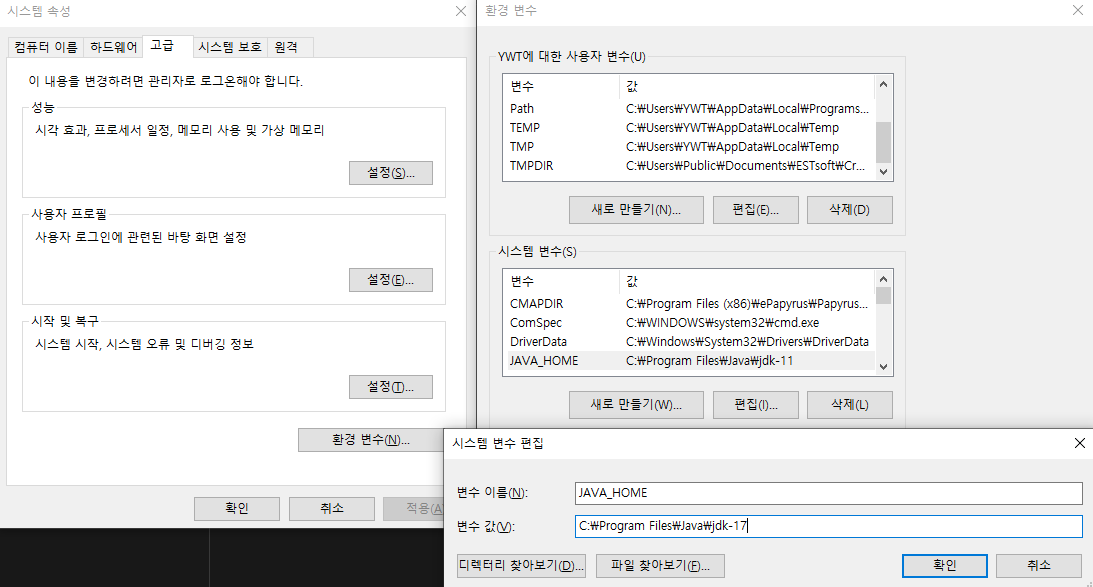
Task: Cancel the variable edit dialog
Action: 1039,566
